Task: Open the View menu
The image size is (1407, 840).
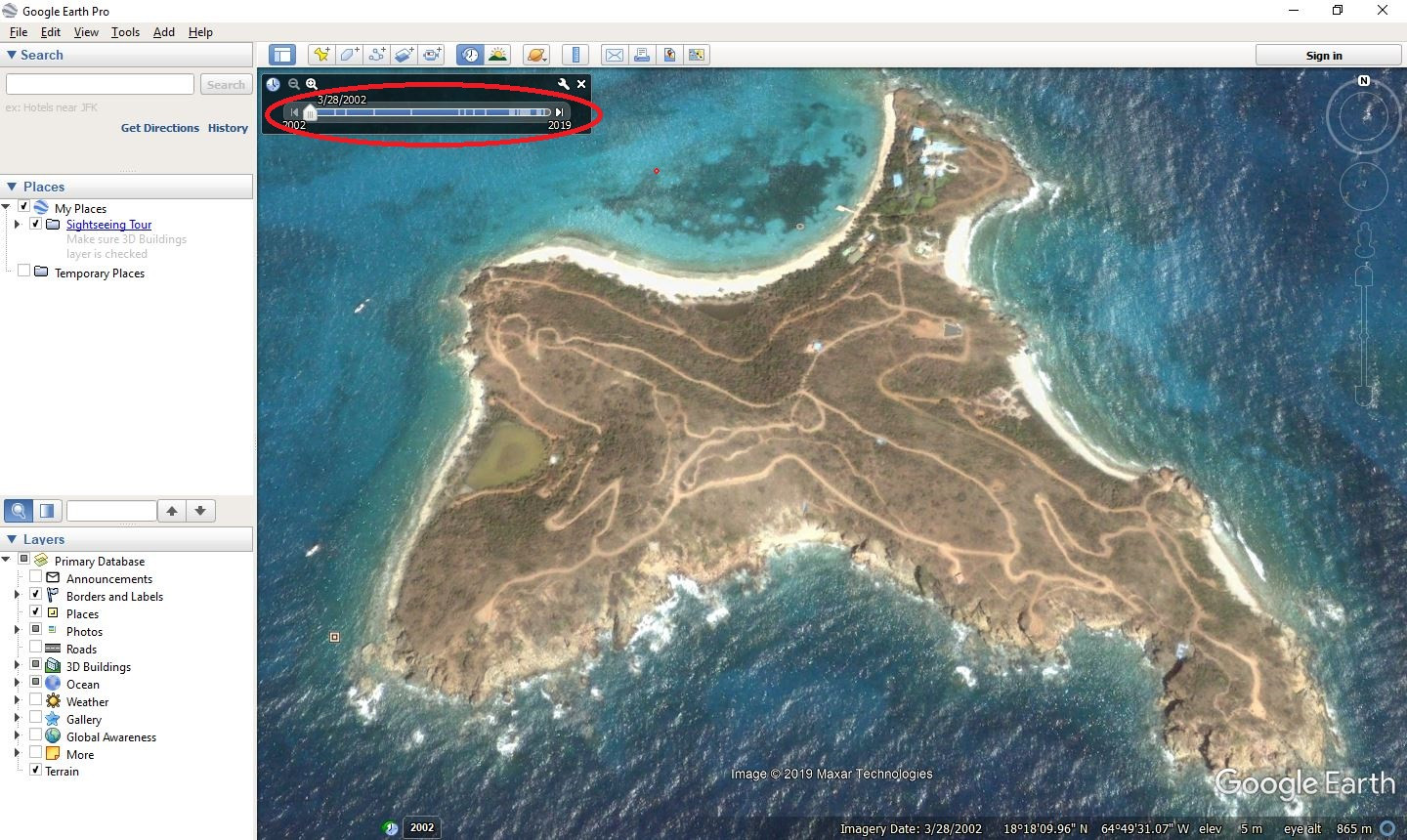Action: [86, 32]
